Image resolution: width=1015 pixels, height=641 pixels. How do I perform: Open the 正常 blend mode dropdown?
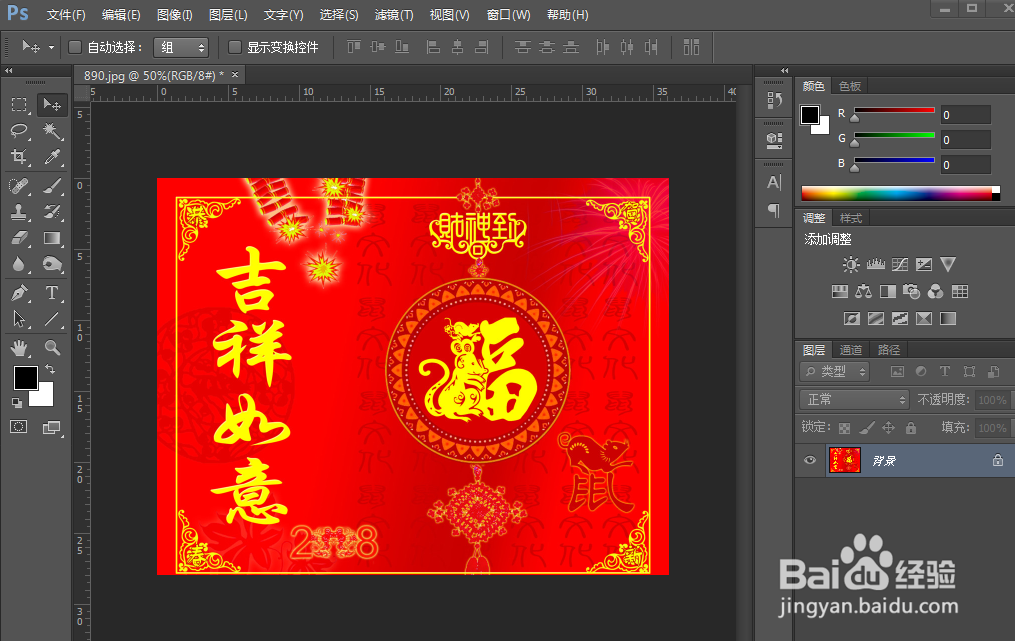[x=853, y=399]
